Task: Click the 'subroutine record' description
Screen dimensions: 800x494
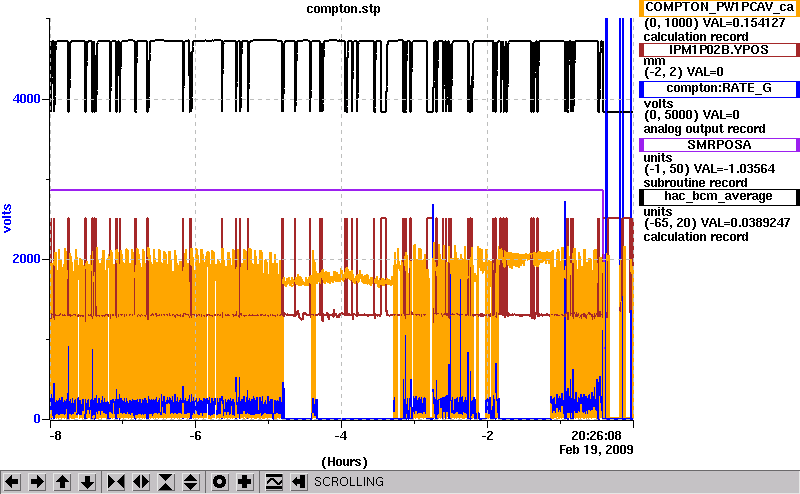Action: click(x=695, y=183)
